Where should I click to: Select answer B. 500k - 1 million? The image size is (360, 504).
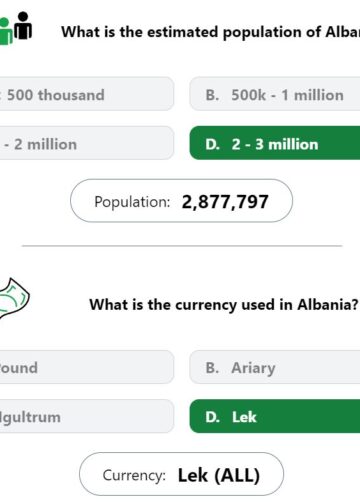pos(275,94)
